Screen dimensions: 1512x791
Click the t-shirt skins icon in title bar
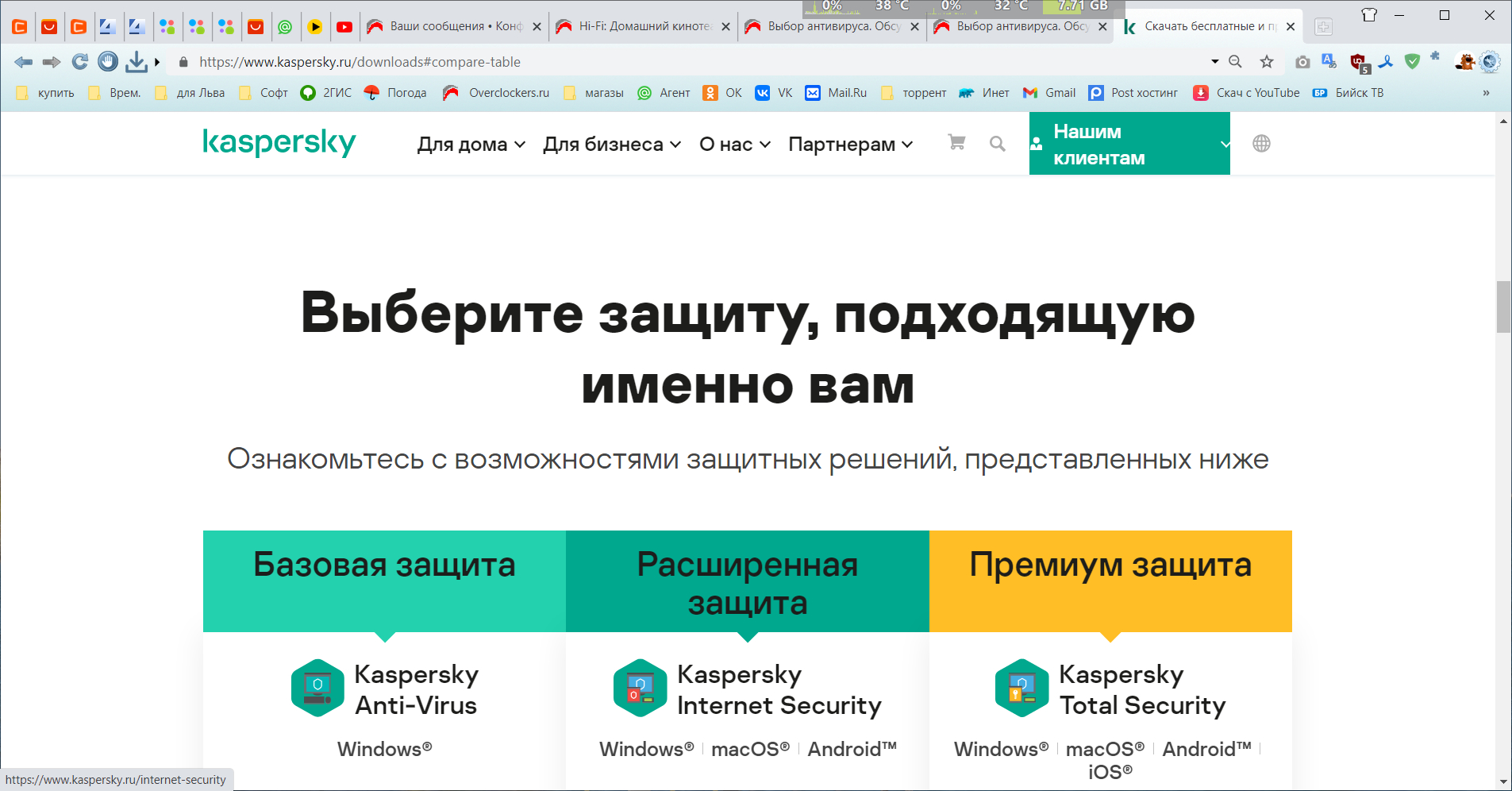(1369, 15)
